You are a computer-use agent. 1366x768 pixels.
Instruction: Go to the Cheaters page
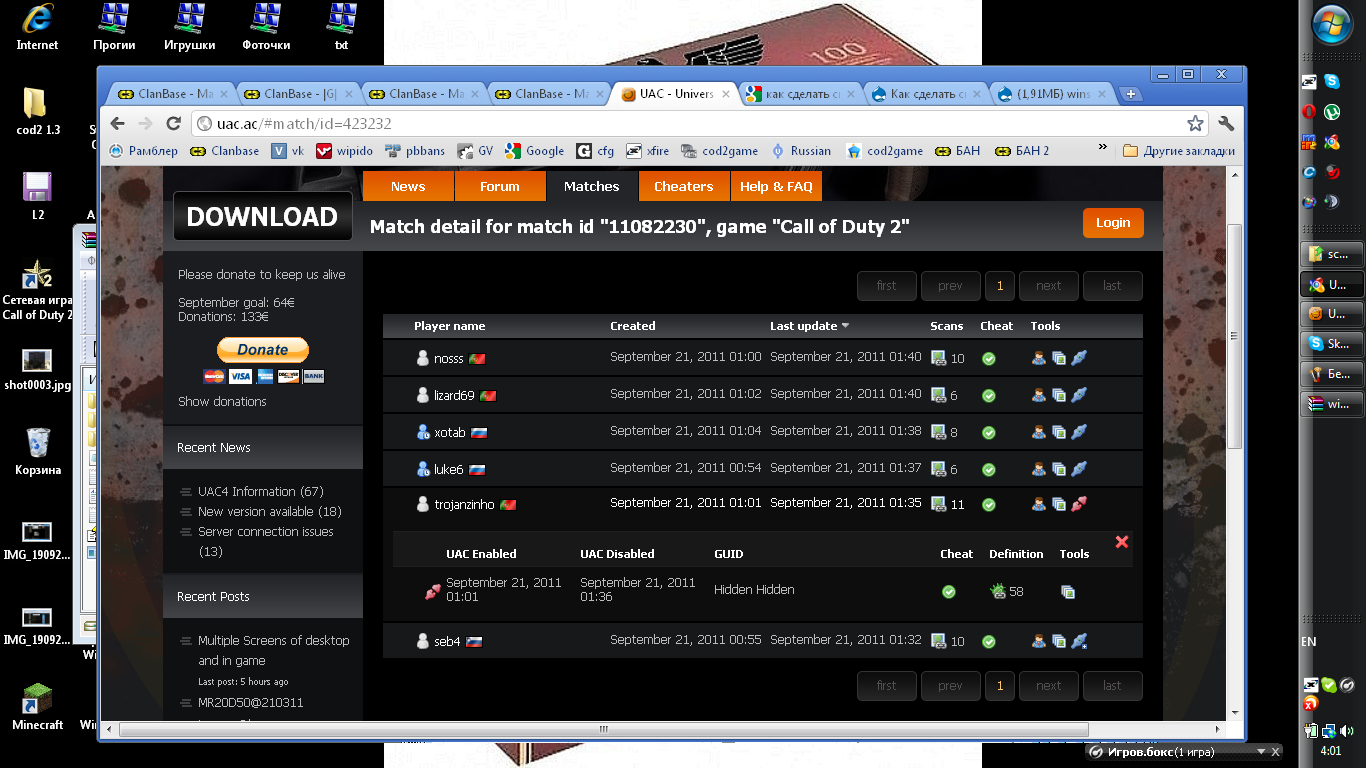(x=684, y=186)
